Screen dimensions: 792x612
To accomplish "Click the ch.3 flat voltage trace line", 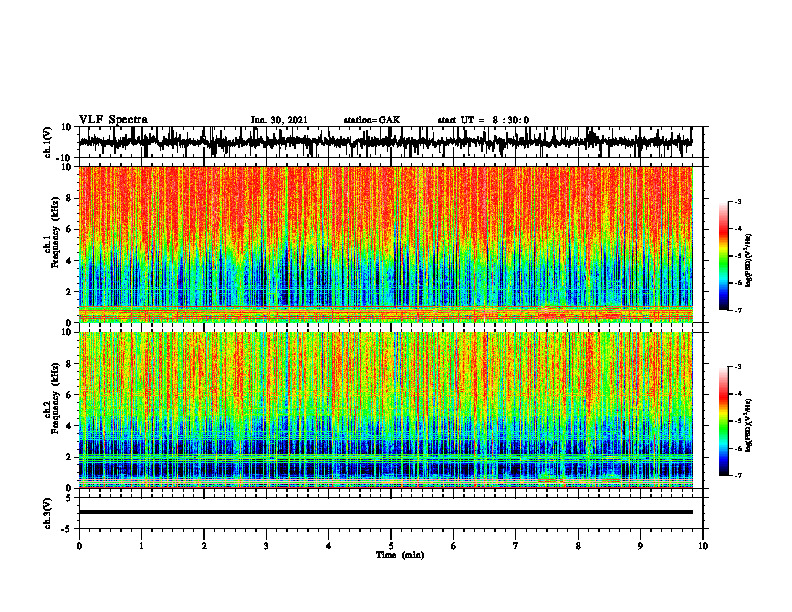I will point(386,512).
